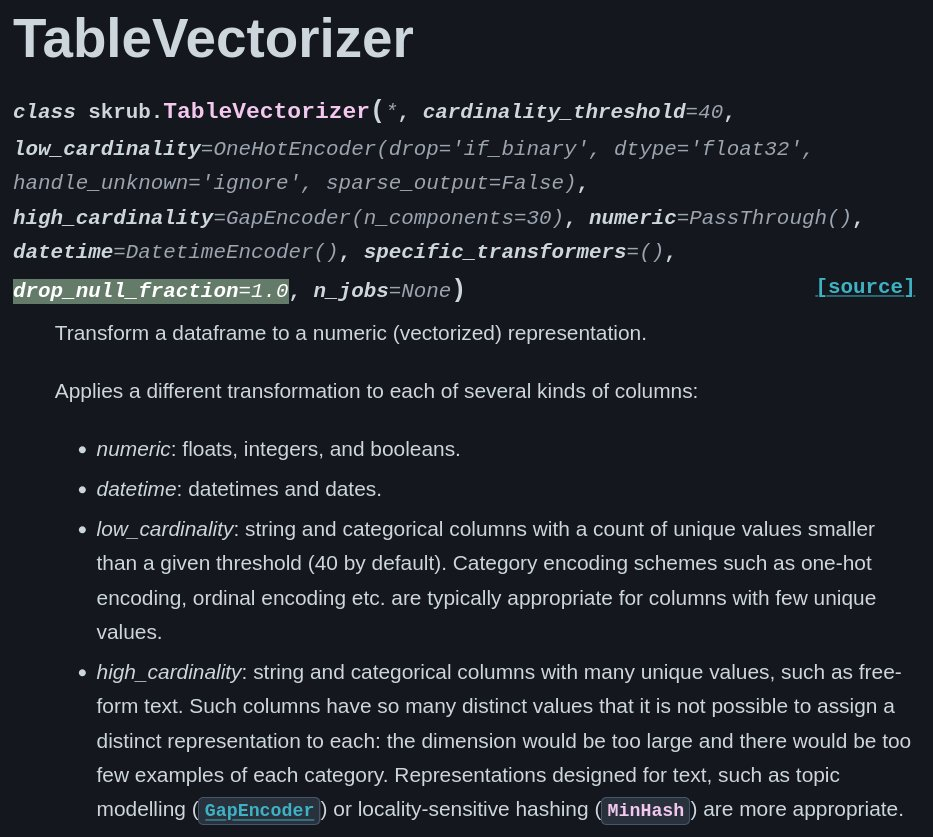Viewport: 933px width, 837px height.
Task: Click the low_cardinality parameter in signature
Action: (x=106, y=149)
